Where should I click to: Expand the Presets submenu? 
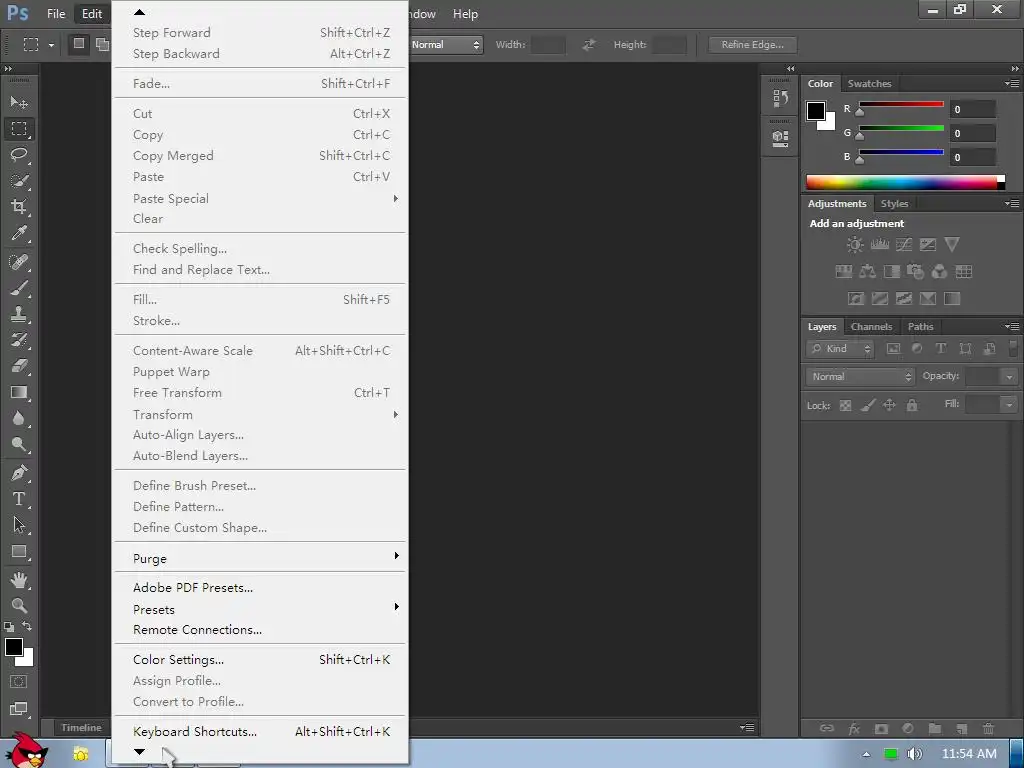[x=260, y=609]
